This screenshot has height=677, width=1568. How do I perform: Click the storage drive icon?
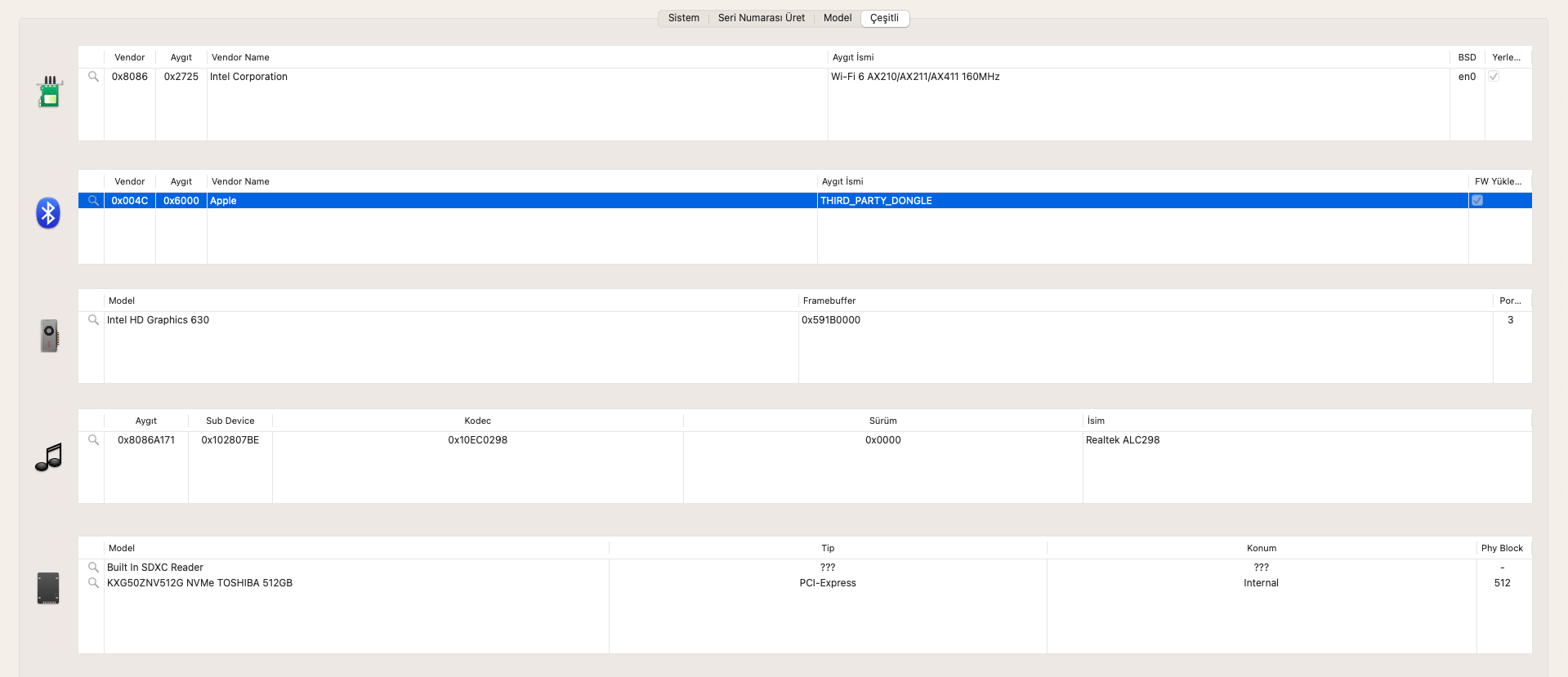coord(48,588)
